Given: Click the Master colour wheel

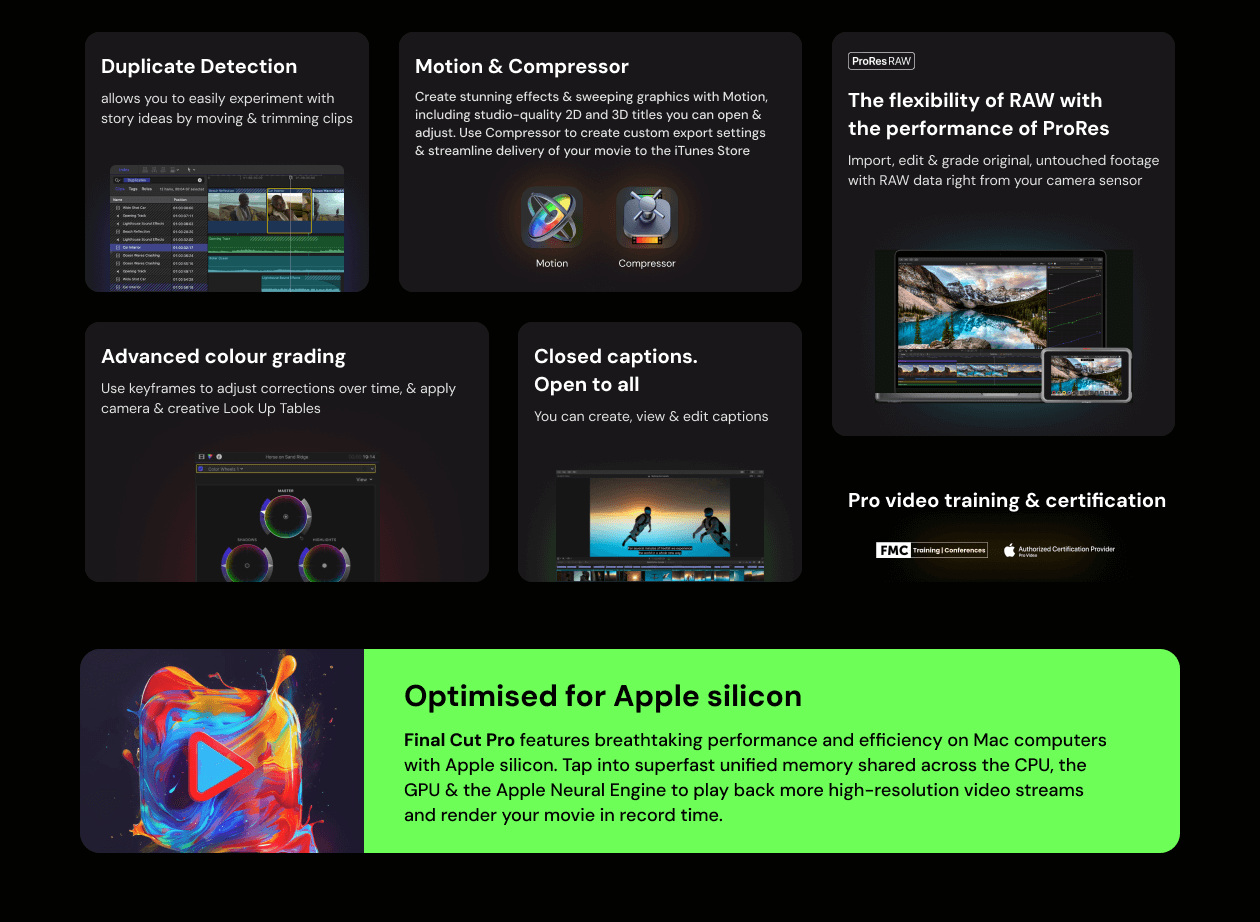Looking at the screenshot, I should pyautogui.click(x=286, y=516).
